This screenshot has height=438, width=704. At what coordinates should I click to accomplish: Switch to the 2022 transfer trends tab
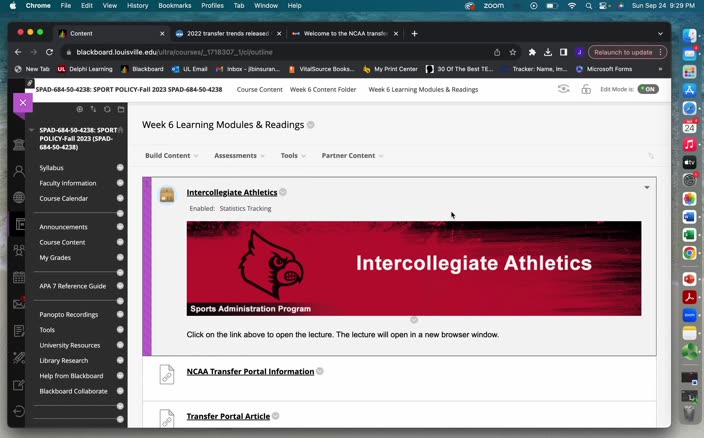[x=227, y=33]
